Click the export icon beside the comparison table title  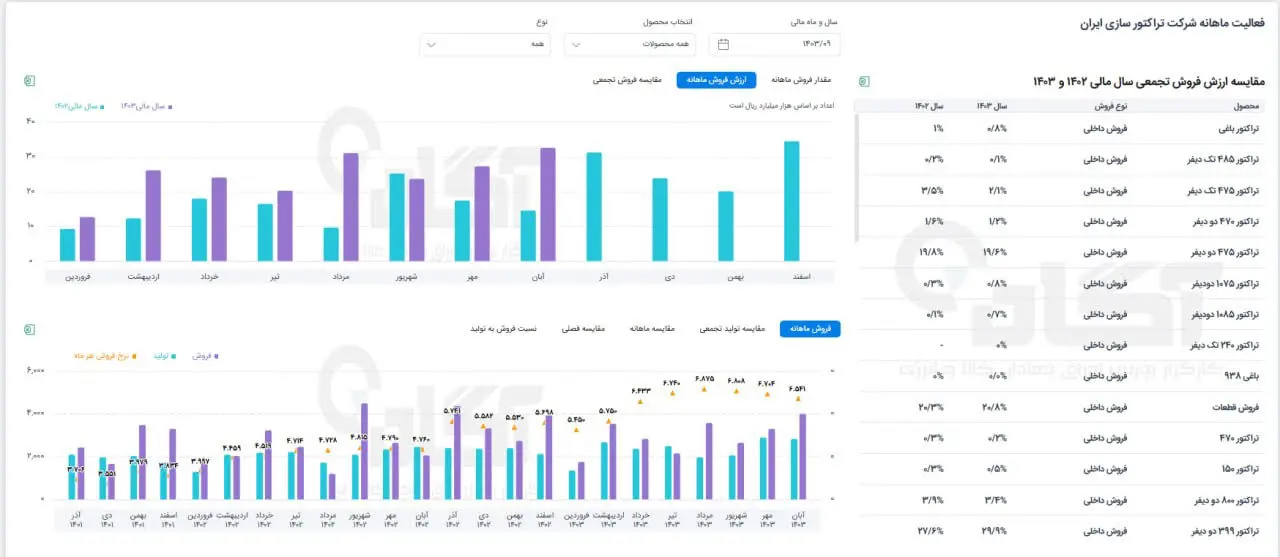(864, 81)
